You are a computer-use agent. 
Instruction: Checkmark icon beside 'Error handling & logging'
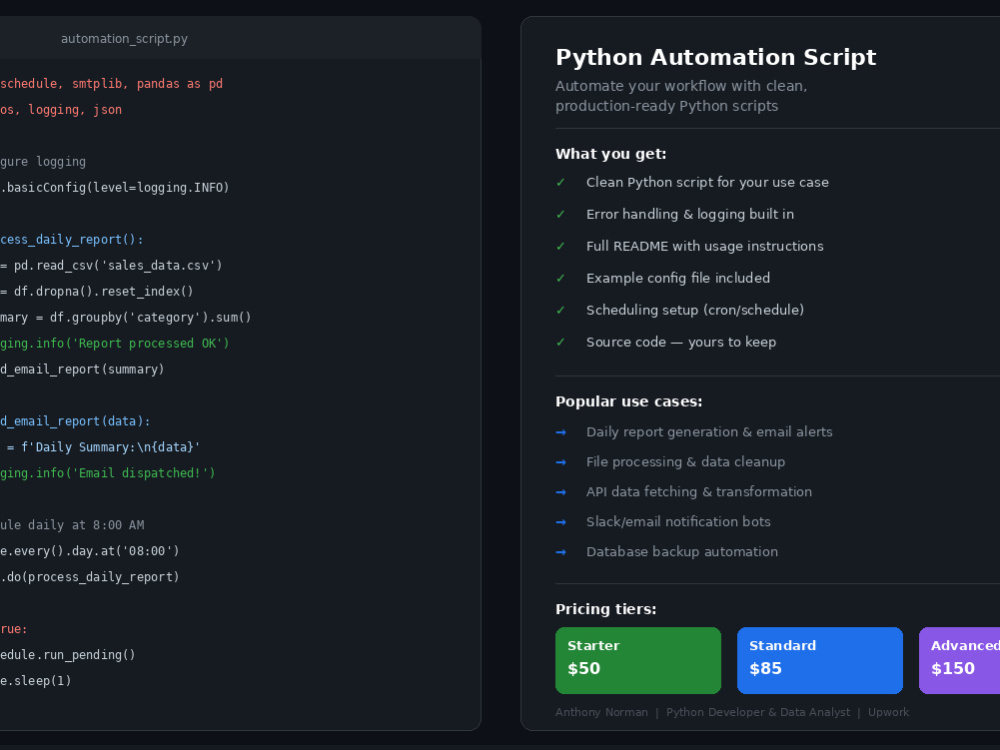pyautogui.click(x=561, y=214)
